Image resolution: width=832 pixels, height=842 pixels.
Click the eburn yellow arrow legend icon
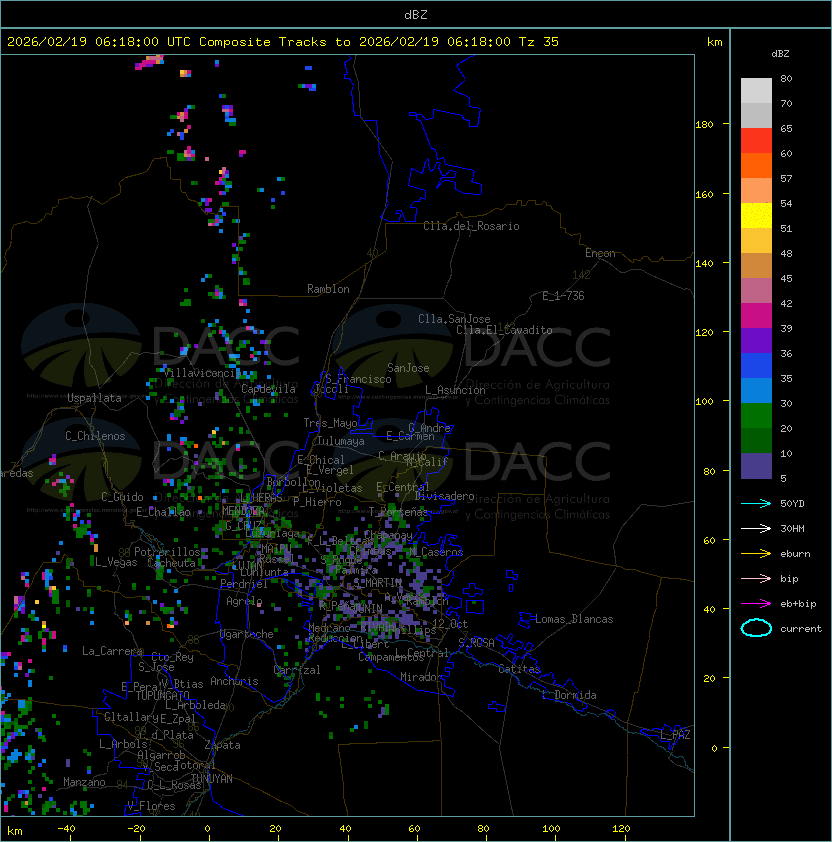pyautogui.click(x=756, y=554)
